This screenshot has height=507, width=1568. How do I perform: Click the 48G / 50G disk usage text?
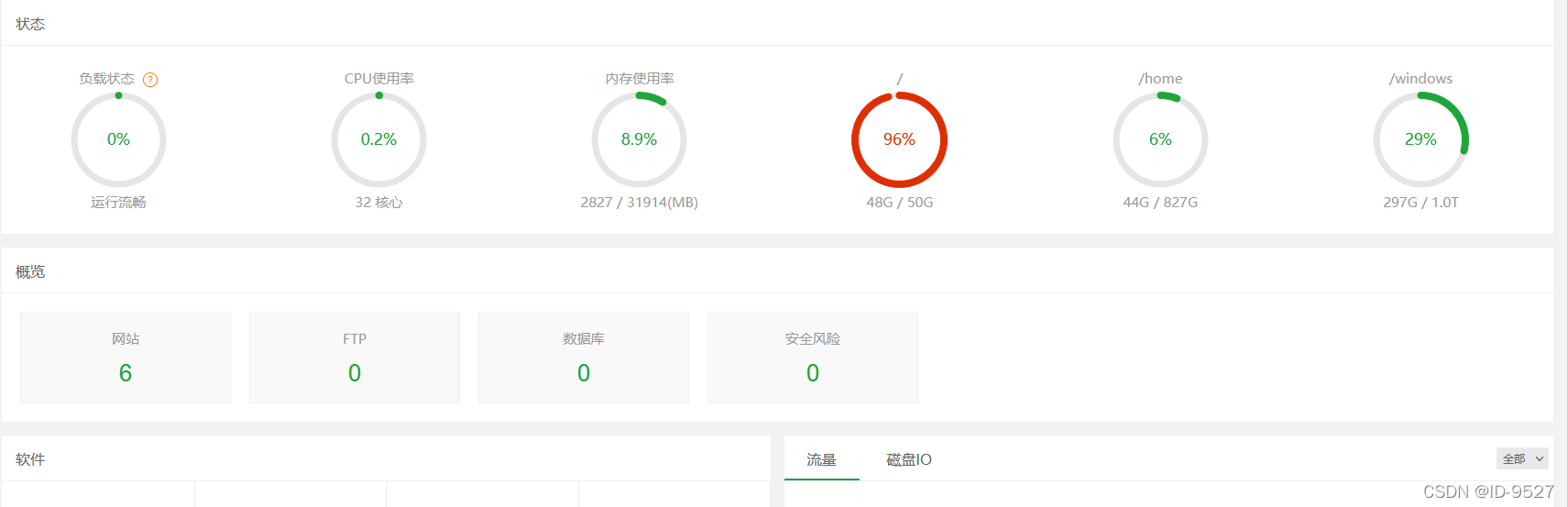(899, 202)
